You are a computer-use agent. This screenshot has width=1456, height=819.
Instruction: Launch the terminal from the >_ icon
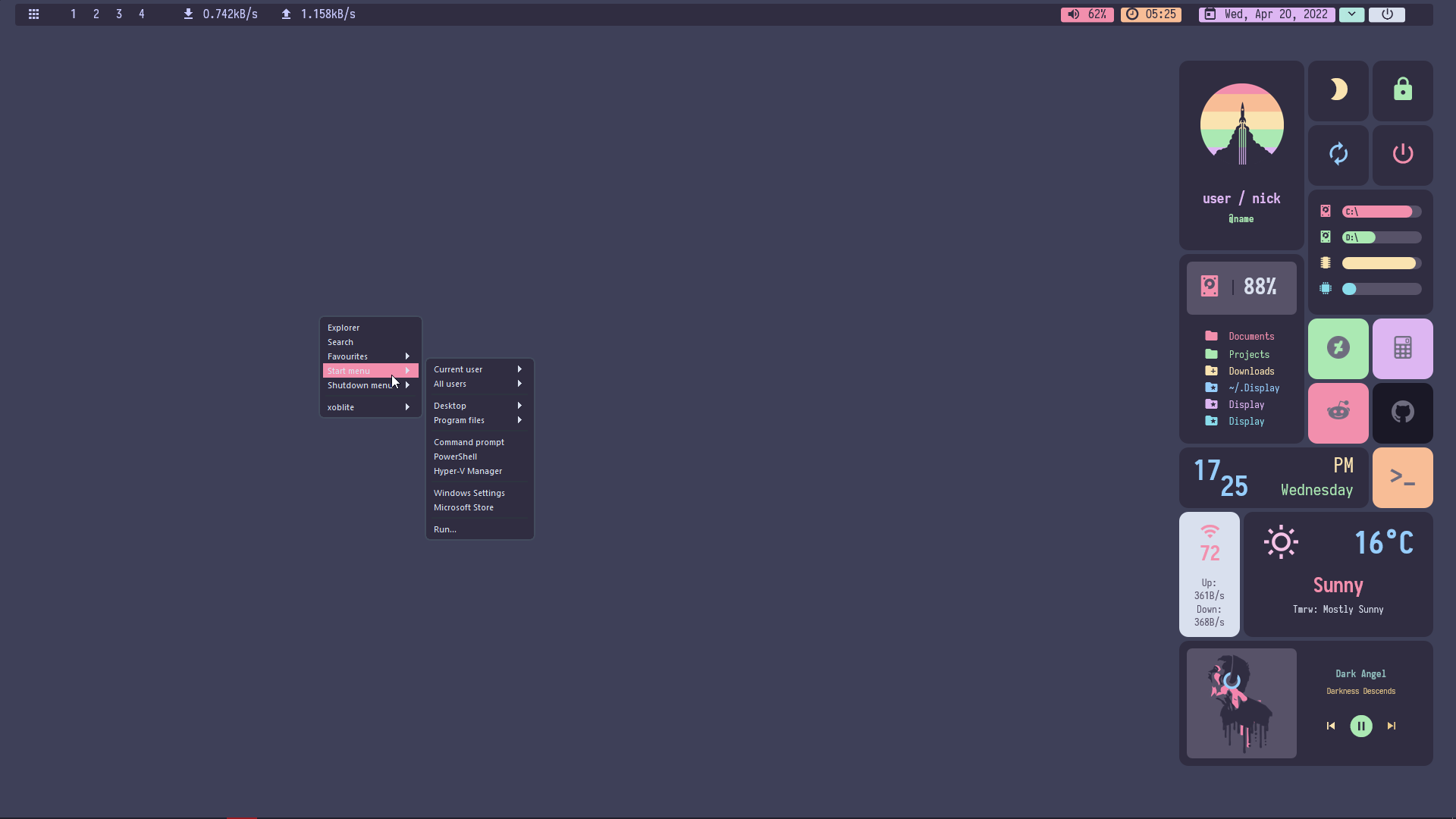coord(1402,477)
